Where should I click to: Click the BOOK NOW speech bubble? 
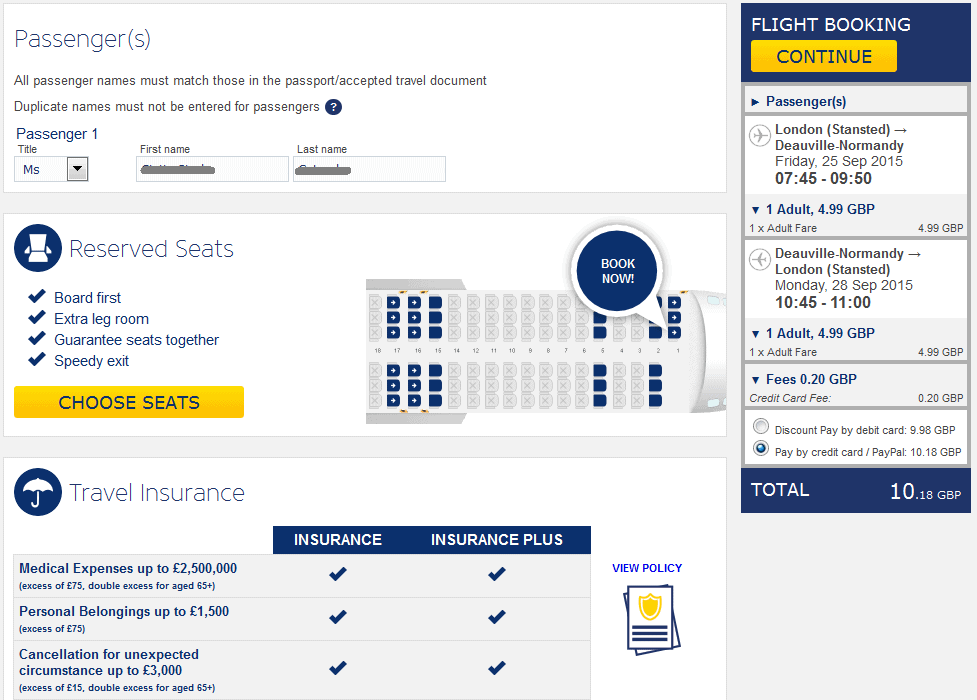point(617,271)
